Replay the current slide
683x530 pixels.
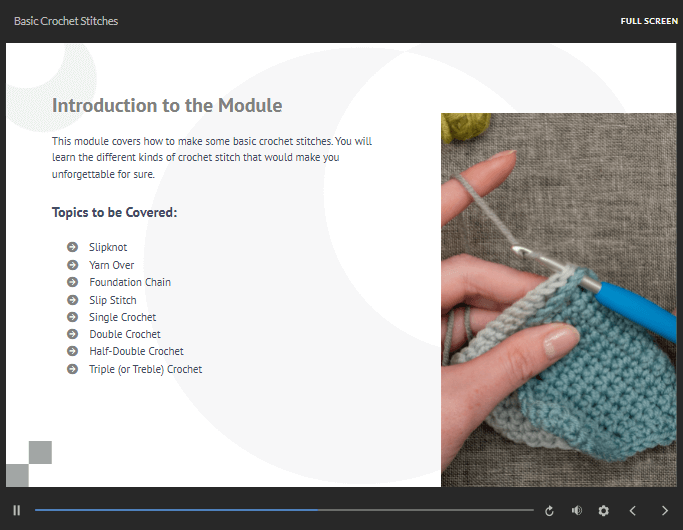click(x=549, y=511)
